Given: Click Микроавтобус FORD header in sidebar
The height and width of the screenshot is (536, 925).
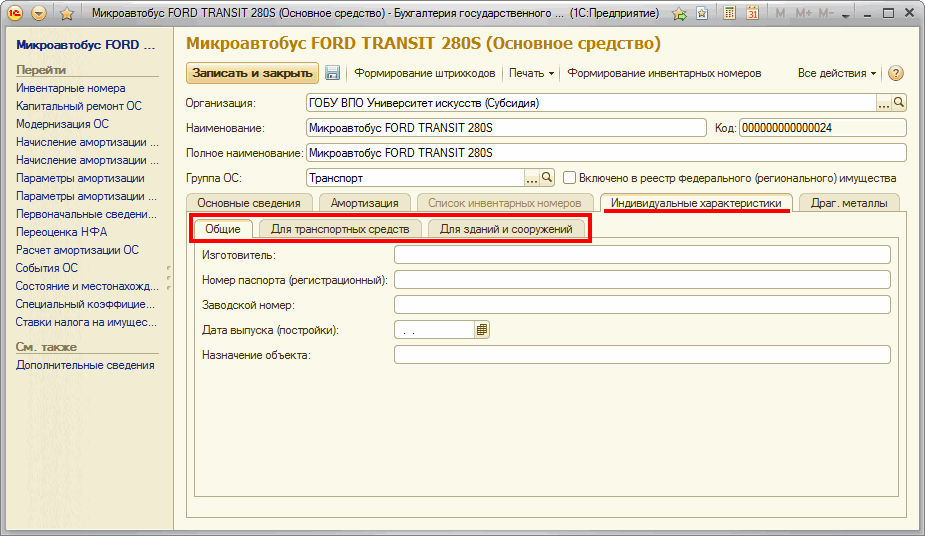Looking at the screenshot, I should pyautogui.click(x=86, y=45).
